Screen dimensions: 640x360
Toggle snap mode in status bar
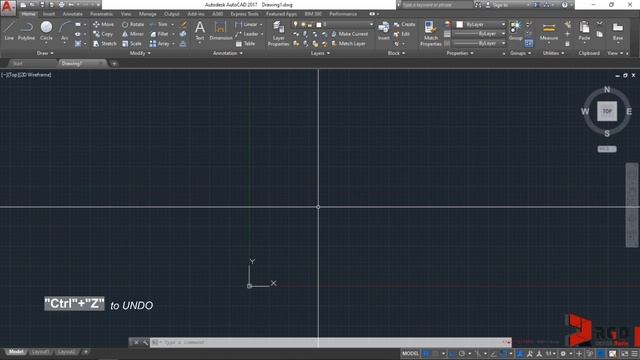pos(436,353)
